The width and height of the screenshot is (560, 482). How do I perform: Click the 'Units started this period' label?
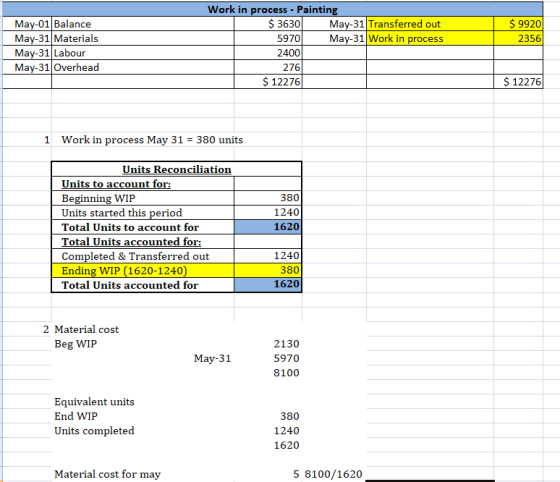(121, 213)
